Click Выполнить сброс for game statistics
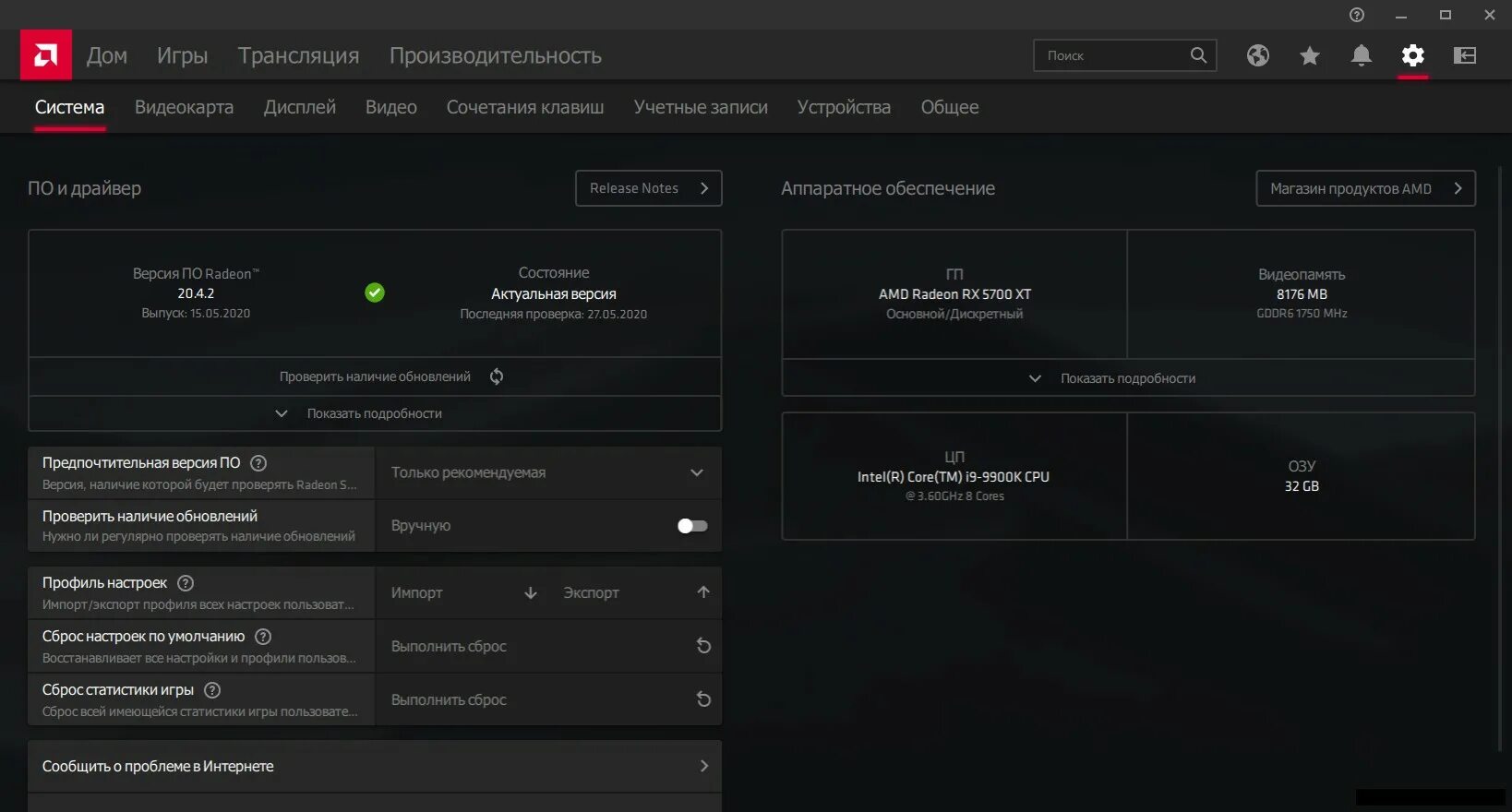 (x=548, y=699)
